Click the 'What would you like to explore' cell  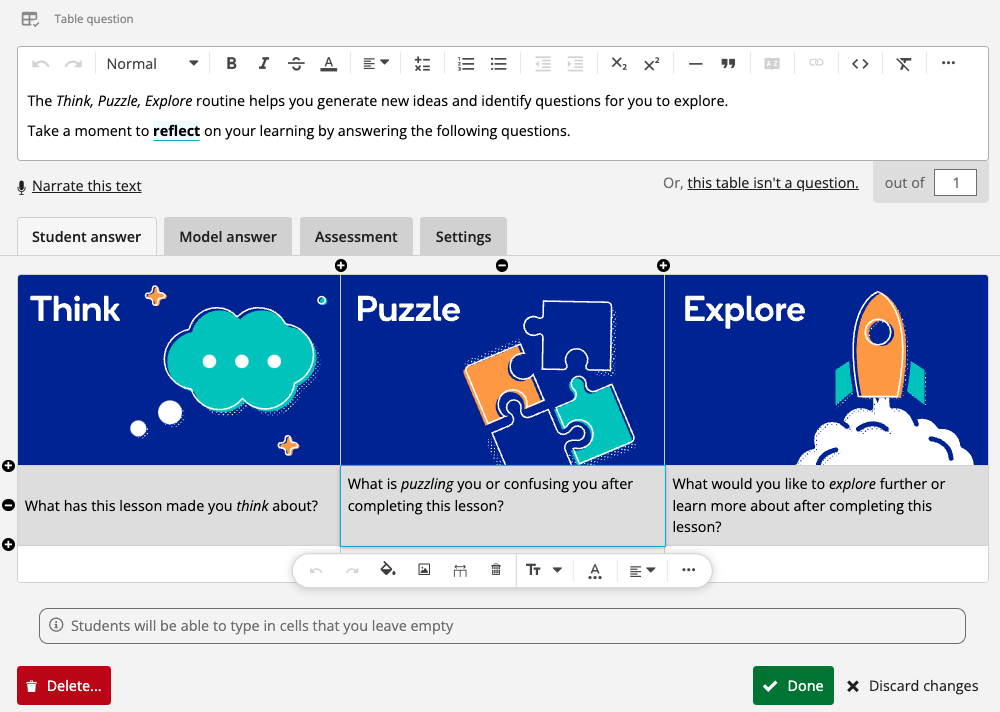[827, 505]
